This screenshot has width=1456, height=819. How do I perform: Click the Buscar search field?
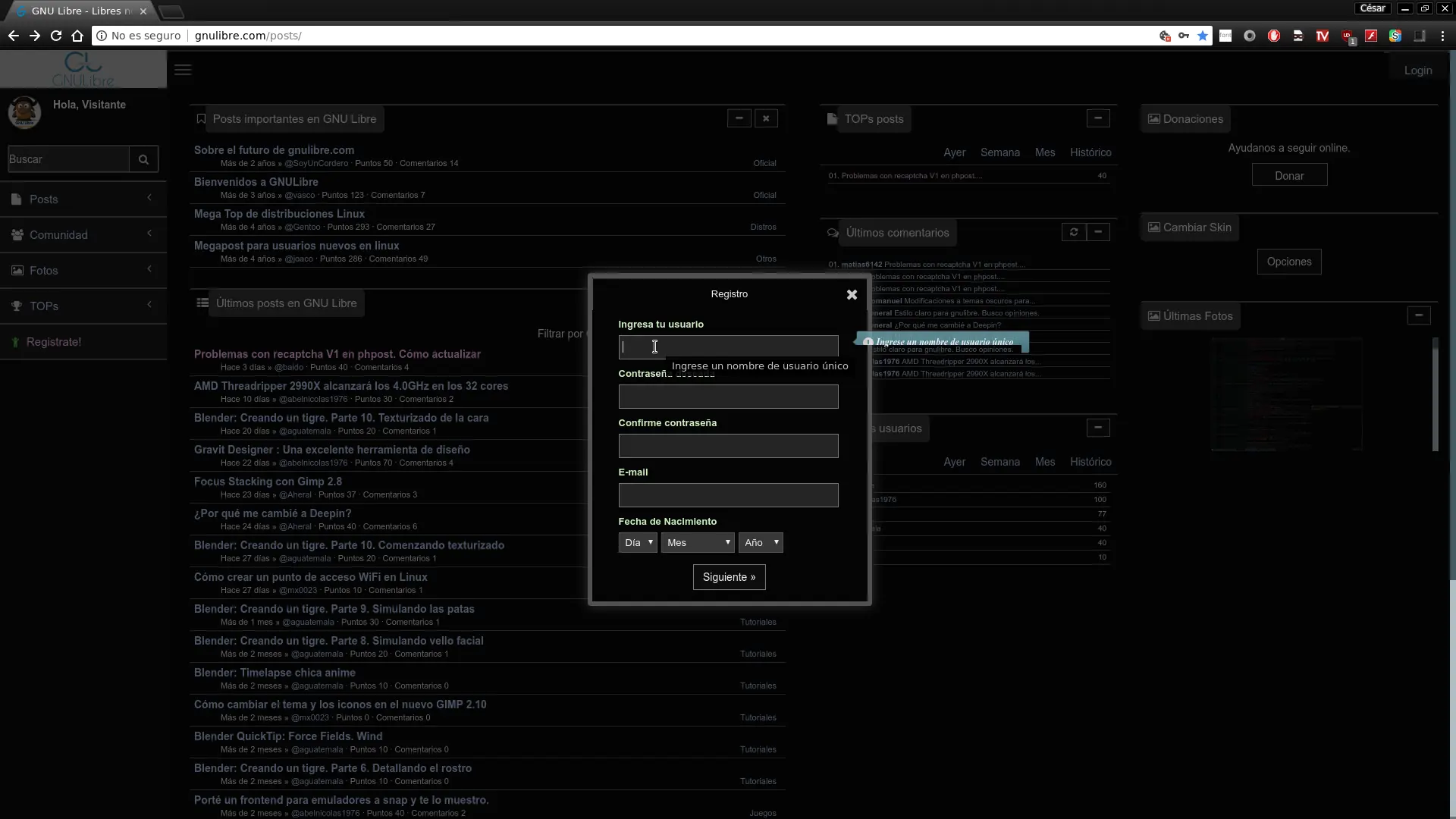point(68,159)
